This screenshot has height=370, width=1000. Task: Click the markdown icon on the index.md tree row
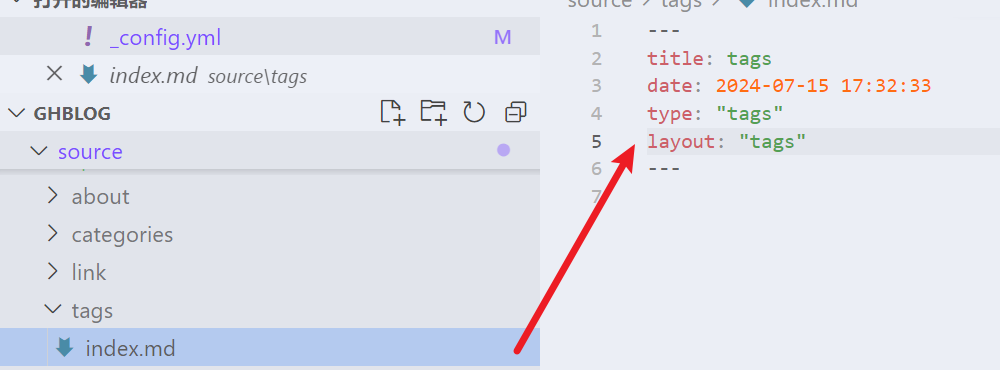64,348
